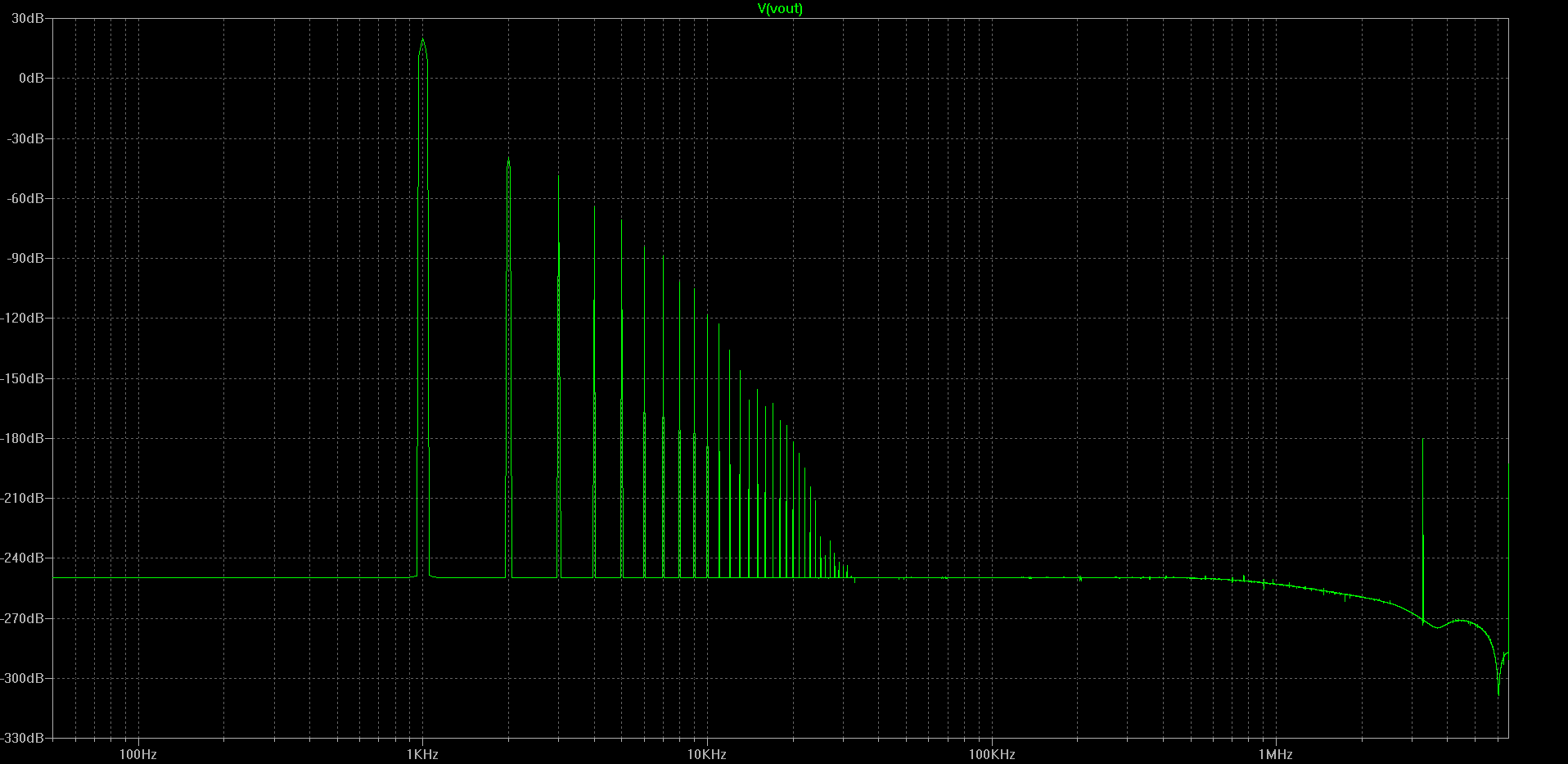Viewport: 1568px width, 764px height.
Task: Click the -180dB axis label
Action: [x=23, y=438]
